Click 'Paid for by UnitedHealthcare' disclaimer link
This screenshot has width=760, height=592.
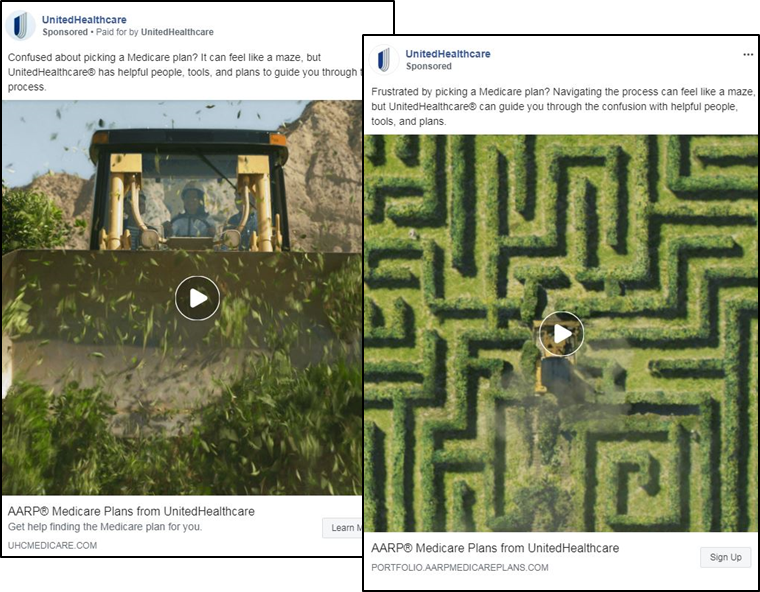point(155,32)
